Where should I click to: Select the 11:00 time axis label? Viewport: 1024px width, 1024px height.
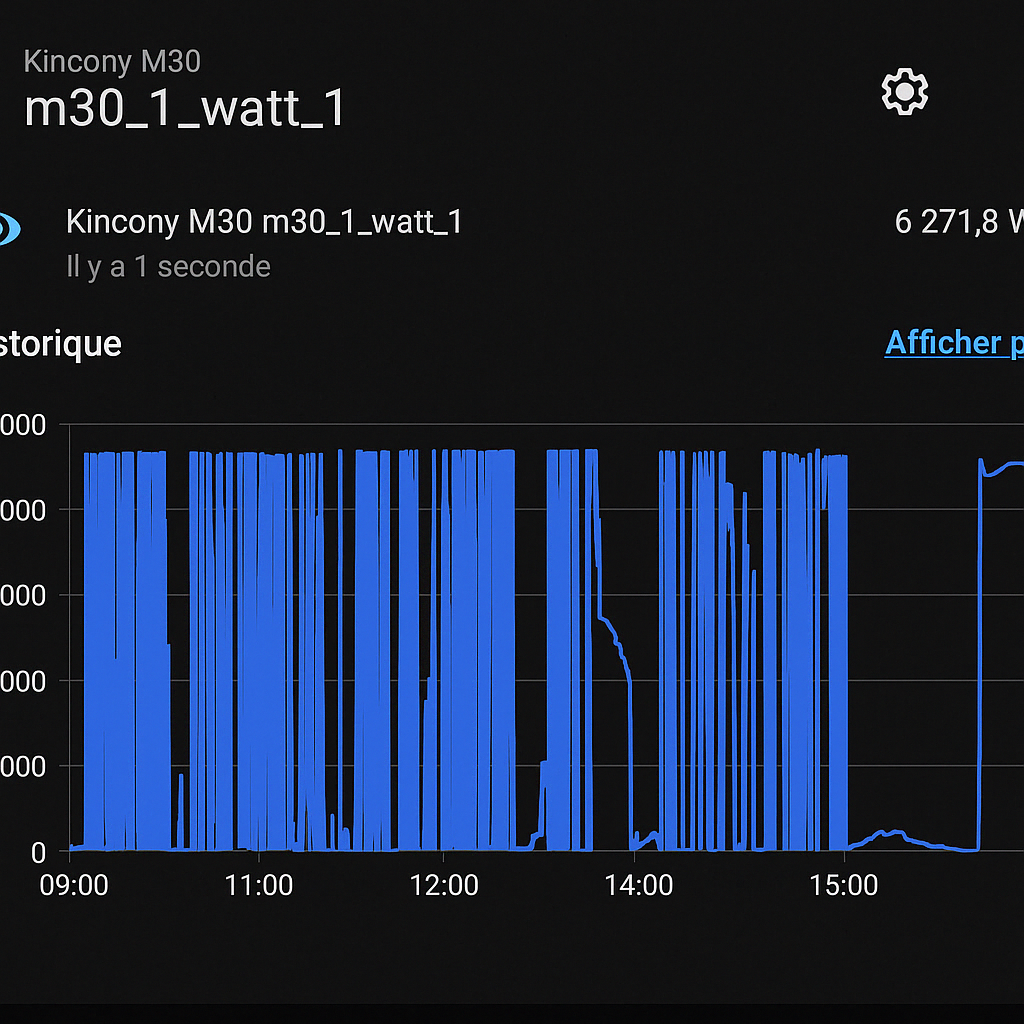pyautogui.click(x=259, y=886)
